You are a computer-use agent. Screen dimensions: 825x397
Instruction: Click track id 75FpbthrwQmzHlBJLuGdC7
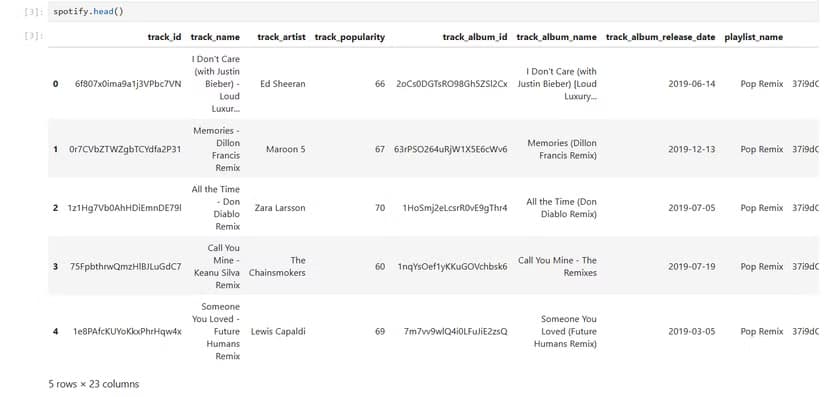[126, 267]
